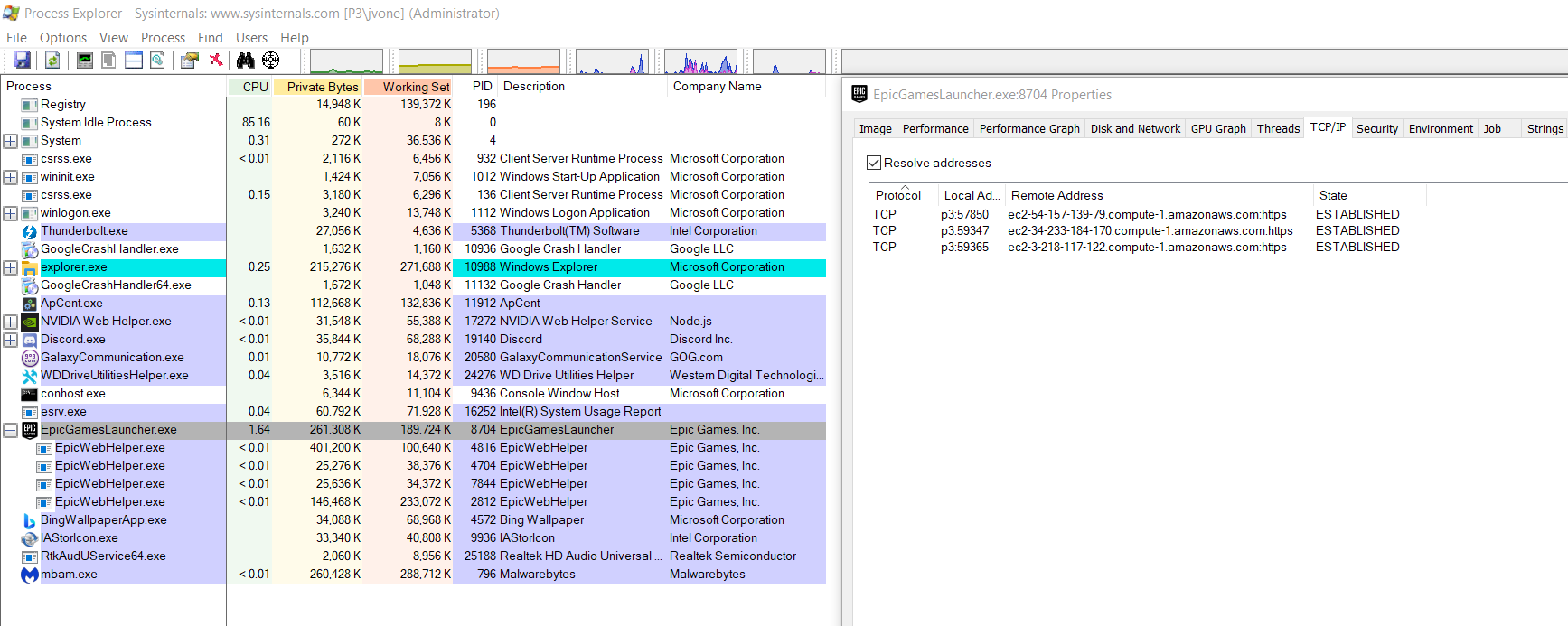Click the Refresh Now toolbar icon
Viewport: 1568px width, 626px height.
(52, 61)
